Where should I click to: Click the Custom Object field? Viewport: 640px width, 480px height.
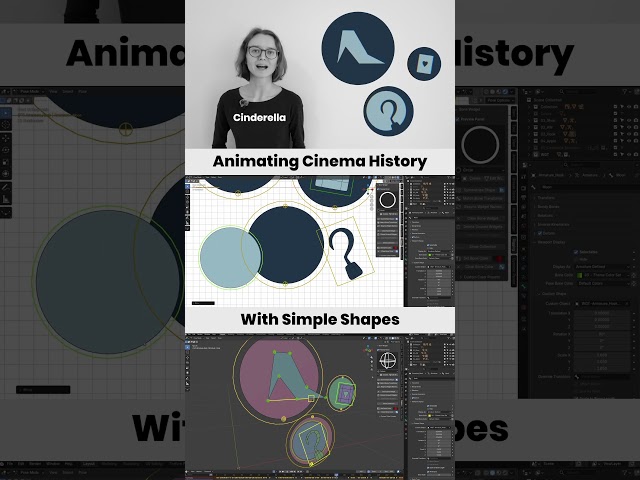coord(601,303)
